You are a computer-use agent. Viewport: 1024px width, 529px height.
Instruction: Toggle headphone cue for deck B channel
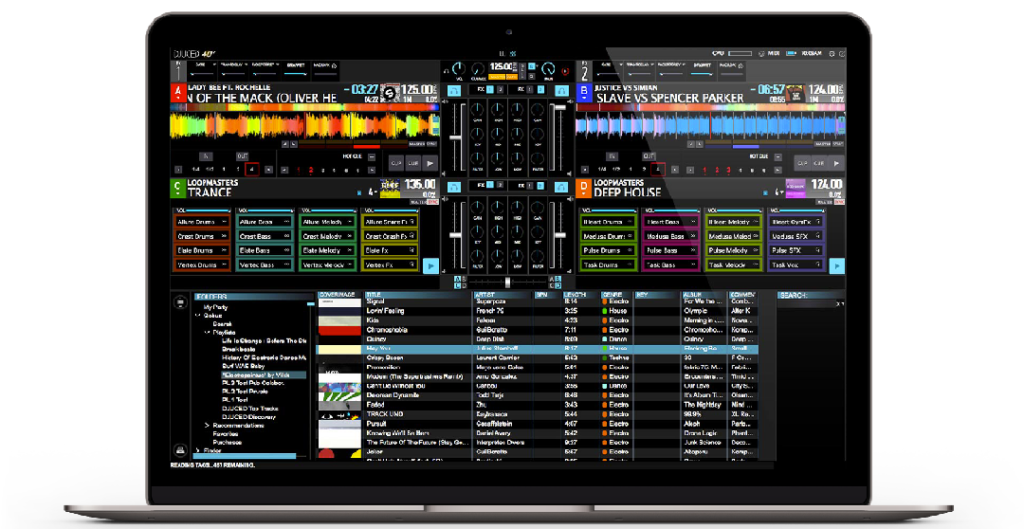561,90
